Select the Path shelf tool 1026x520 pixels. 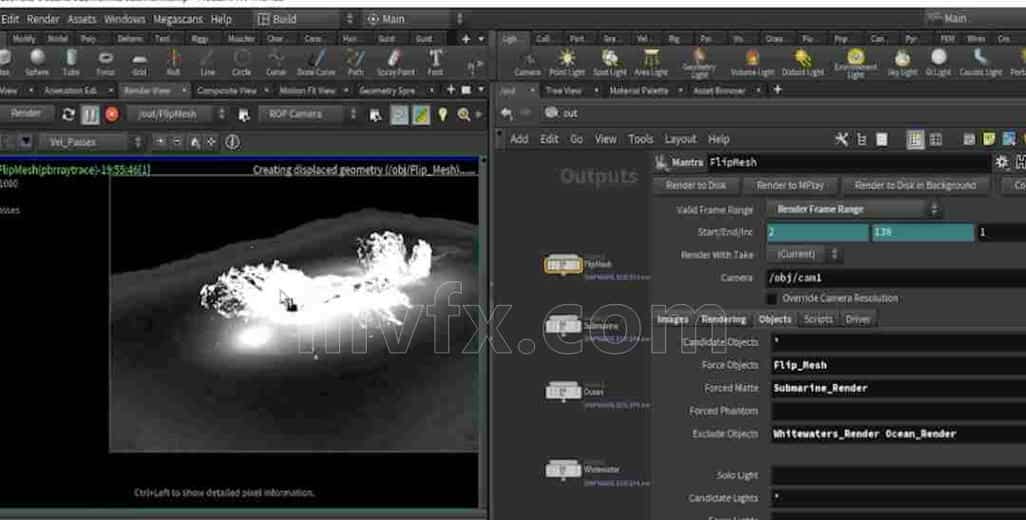coord(355,61)
